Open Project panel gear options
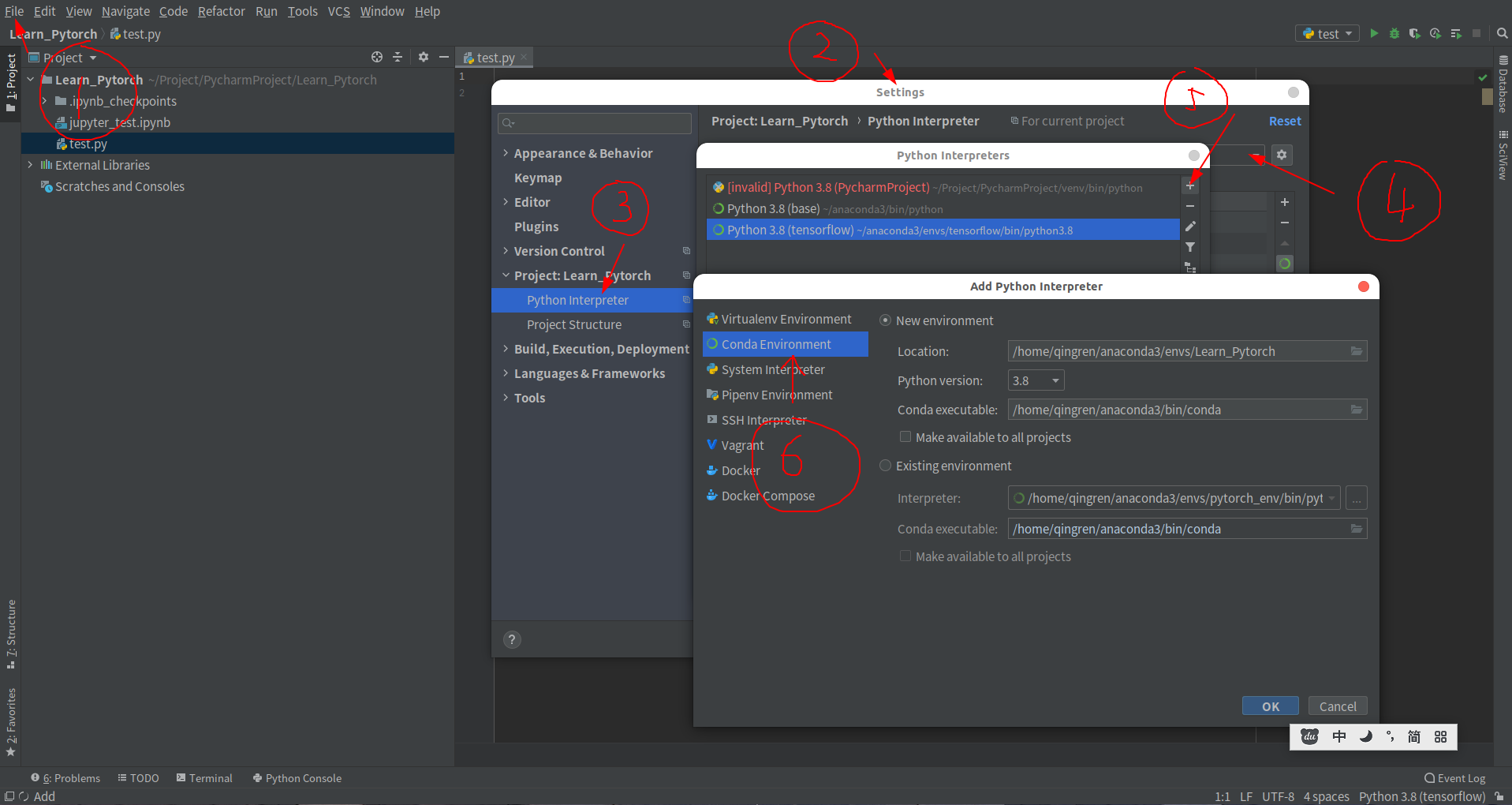The height and width of the screenshot is (805, 1512). click(x=424, y=57)
